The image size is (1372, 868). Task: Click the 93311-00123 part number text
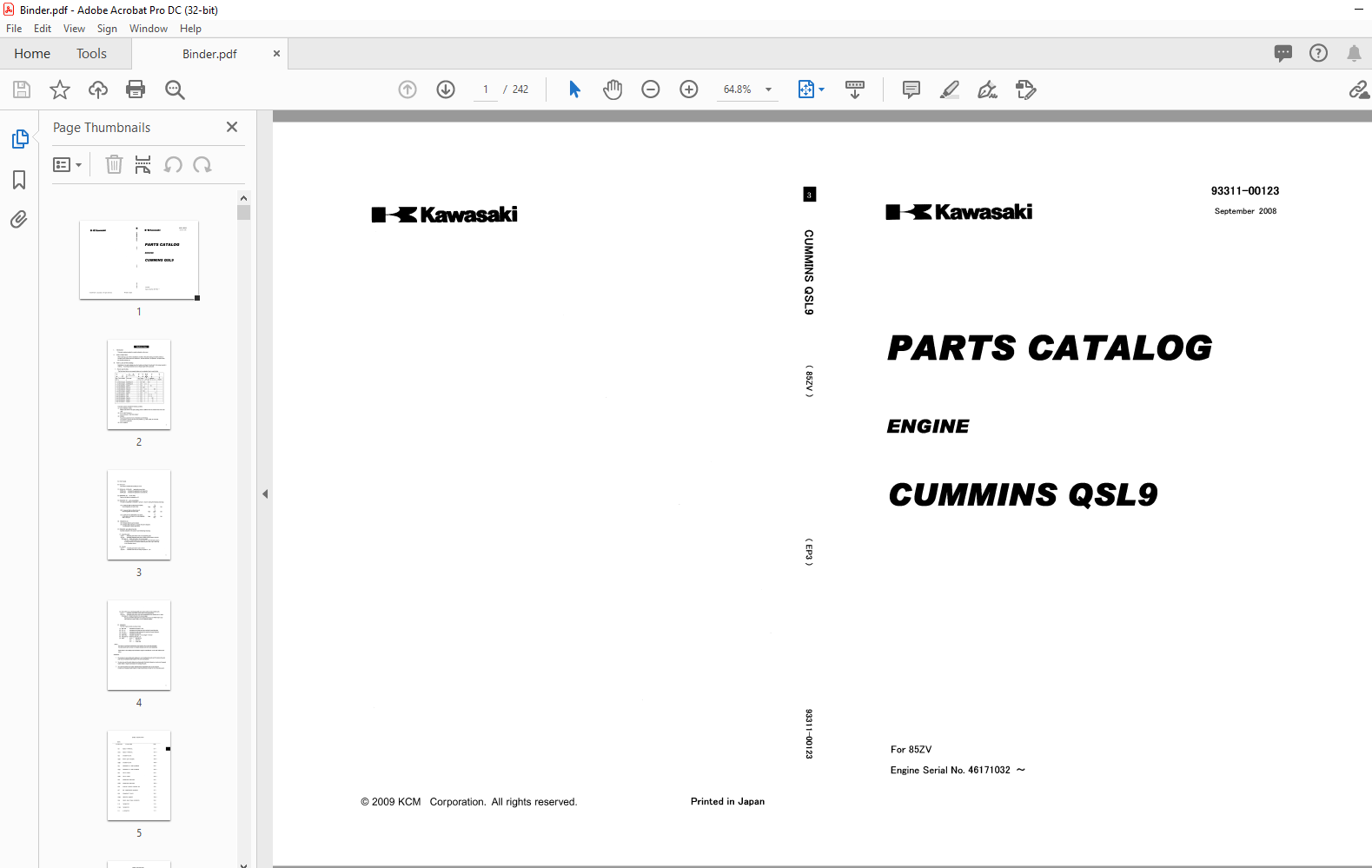1245,191
